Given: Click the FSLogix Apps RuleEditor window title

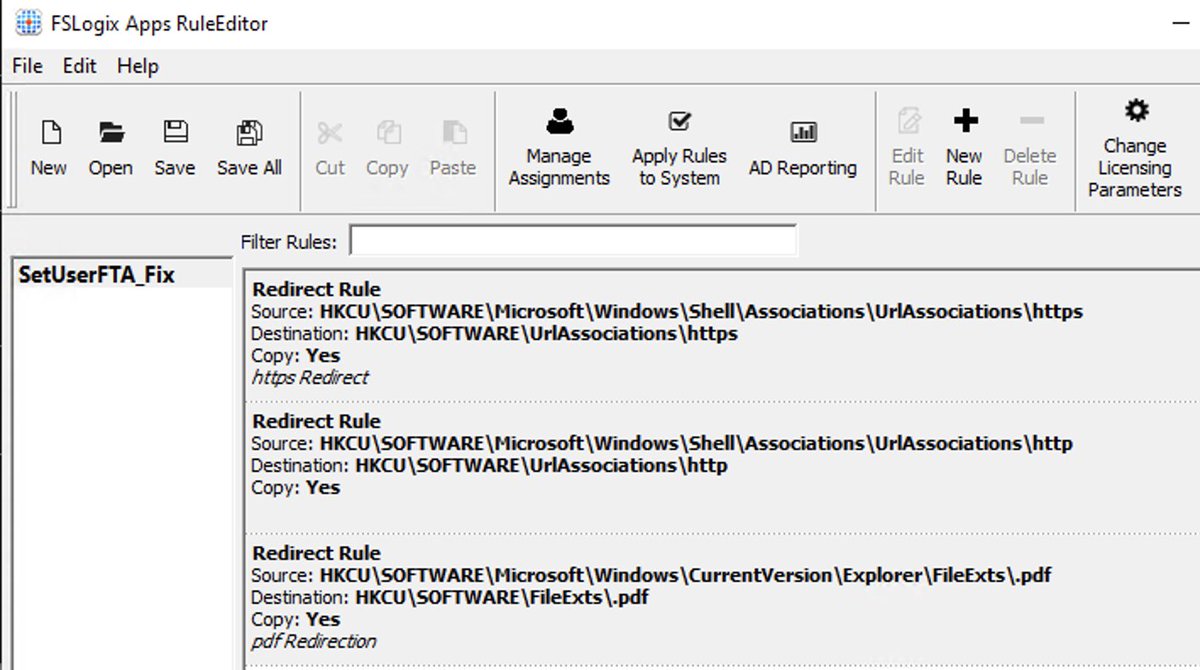Looking at the screenshot, I should (159, 23).
